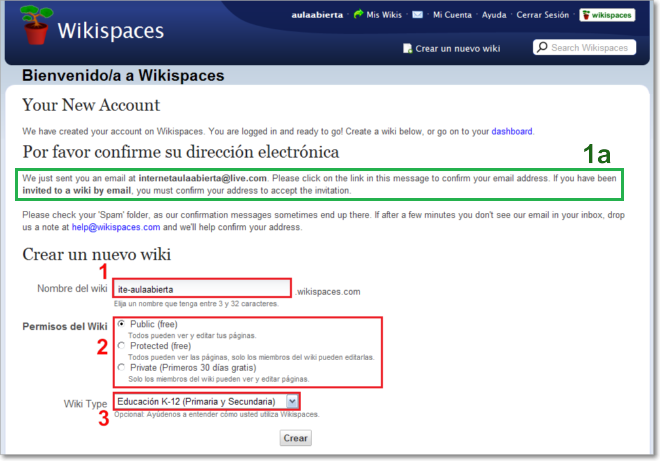Click the internetaulaabierta@live.com email text
Image resolution: width=660 pixels, height=461 pixels.
tap(202, 178)
